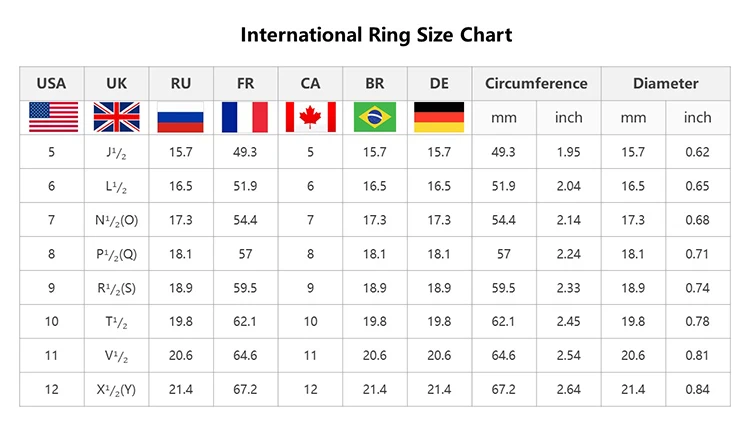Click the 2.33 inch circumference cell
The height and width of the screenshot is (422, 750).
click(x=568, y=287)
